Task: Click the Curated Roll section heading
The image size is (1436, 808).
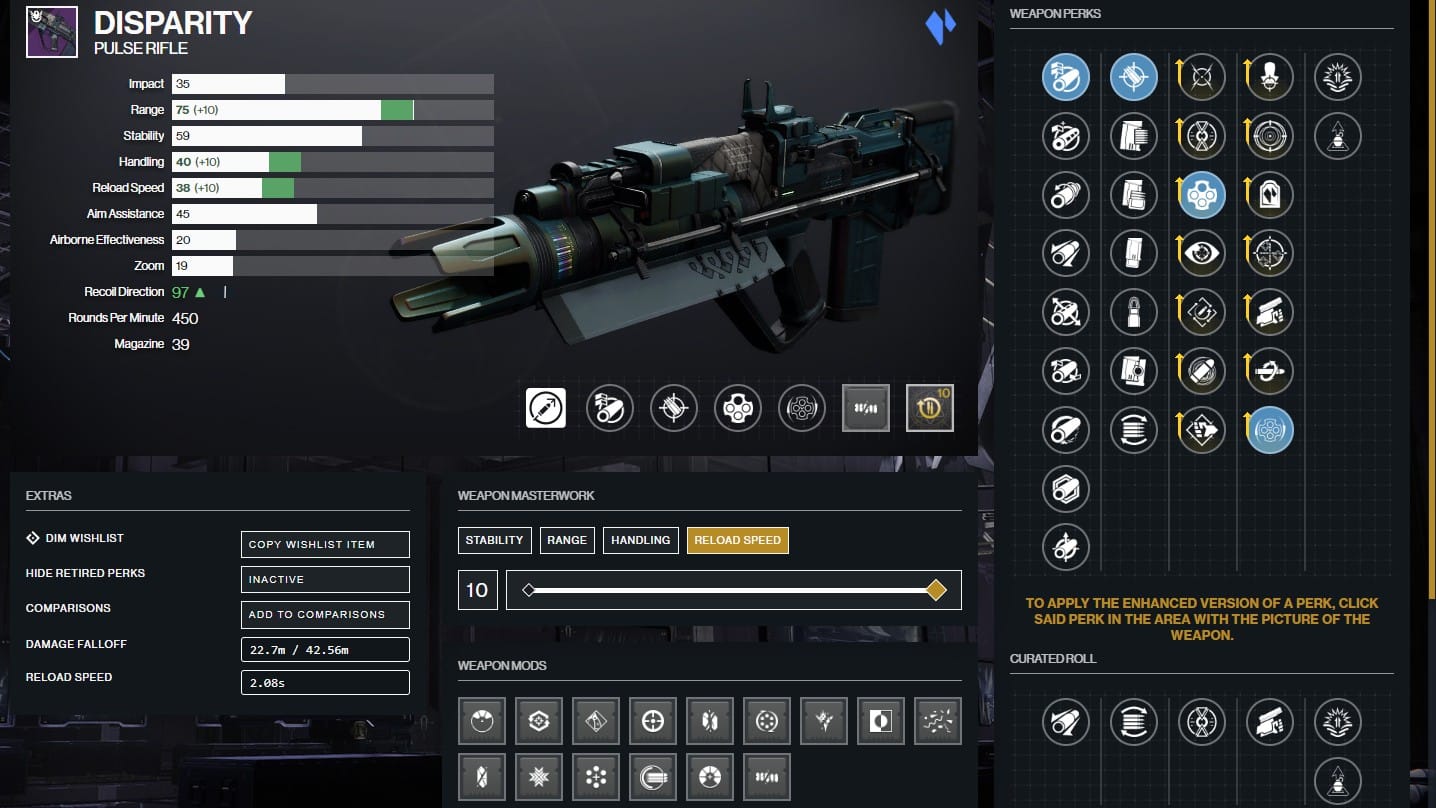Action: (1053, 659)
